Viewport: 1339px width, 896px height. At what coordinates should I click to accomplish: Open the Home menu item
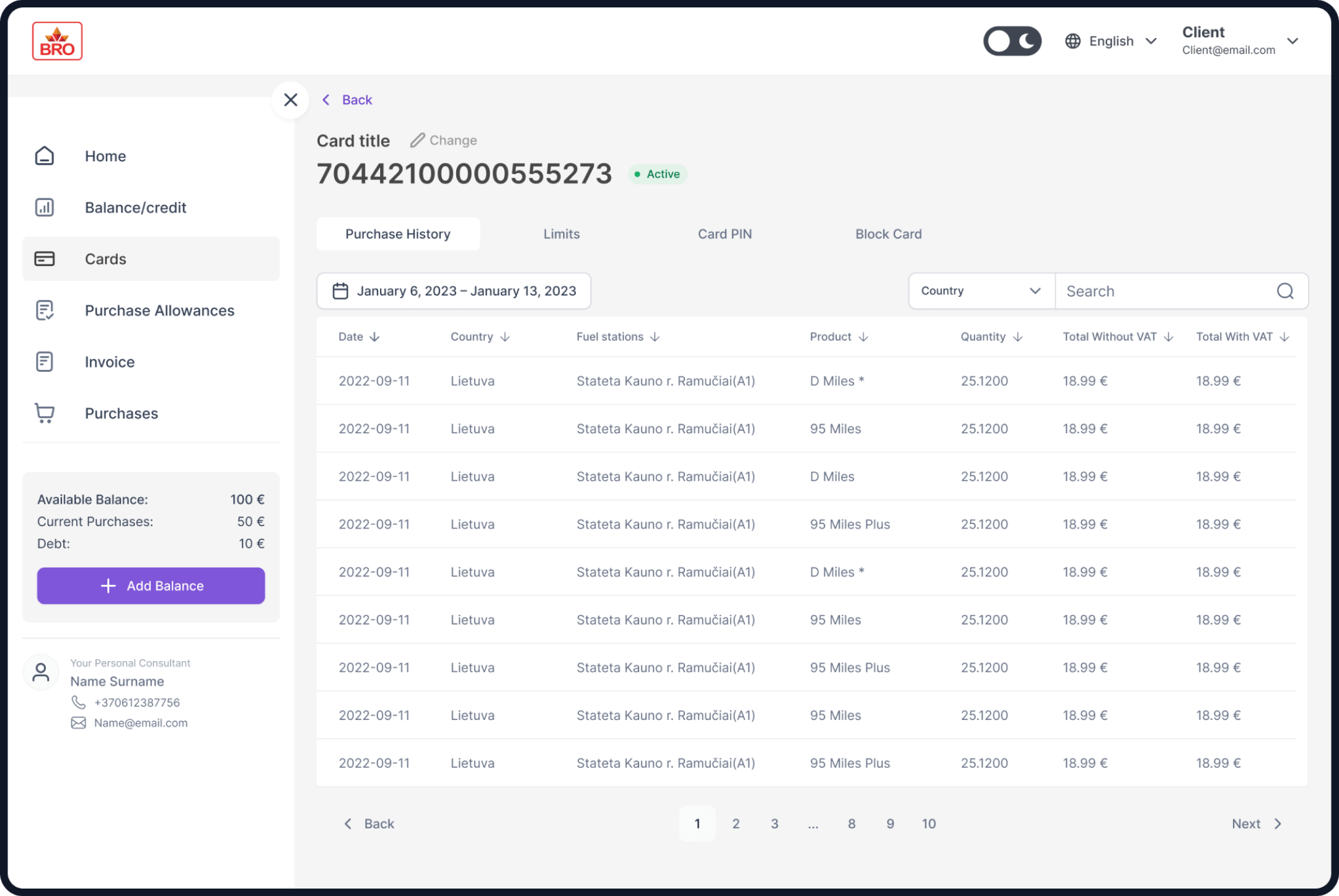(151, 156)
